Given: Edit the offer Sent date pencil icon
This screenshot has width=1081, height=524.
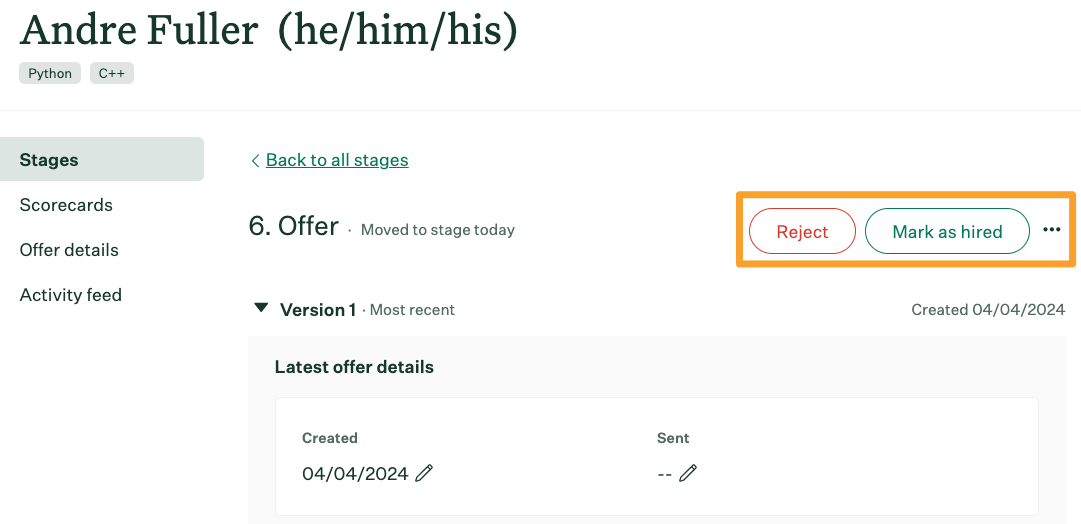Looking at the screenshot, I should click(687, 473).
